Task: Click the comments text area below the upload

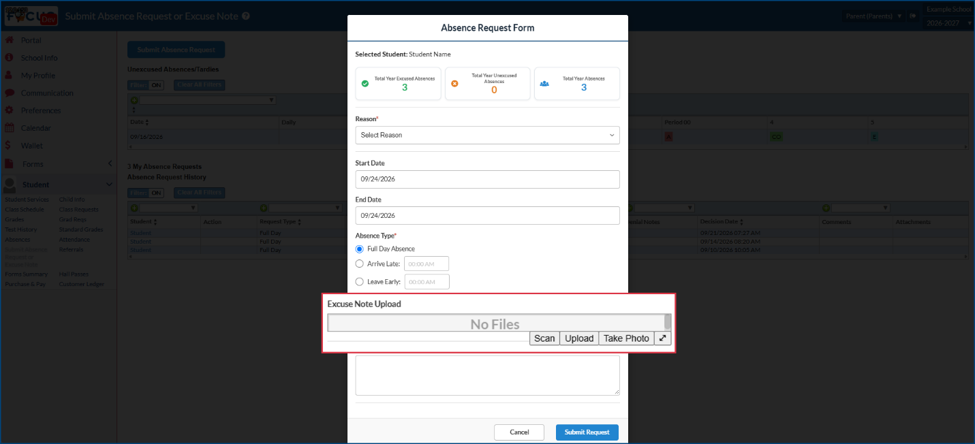Action: (x=488, y=375)
